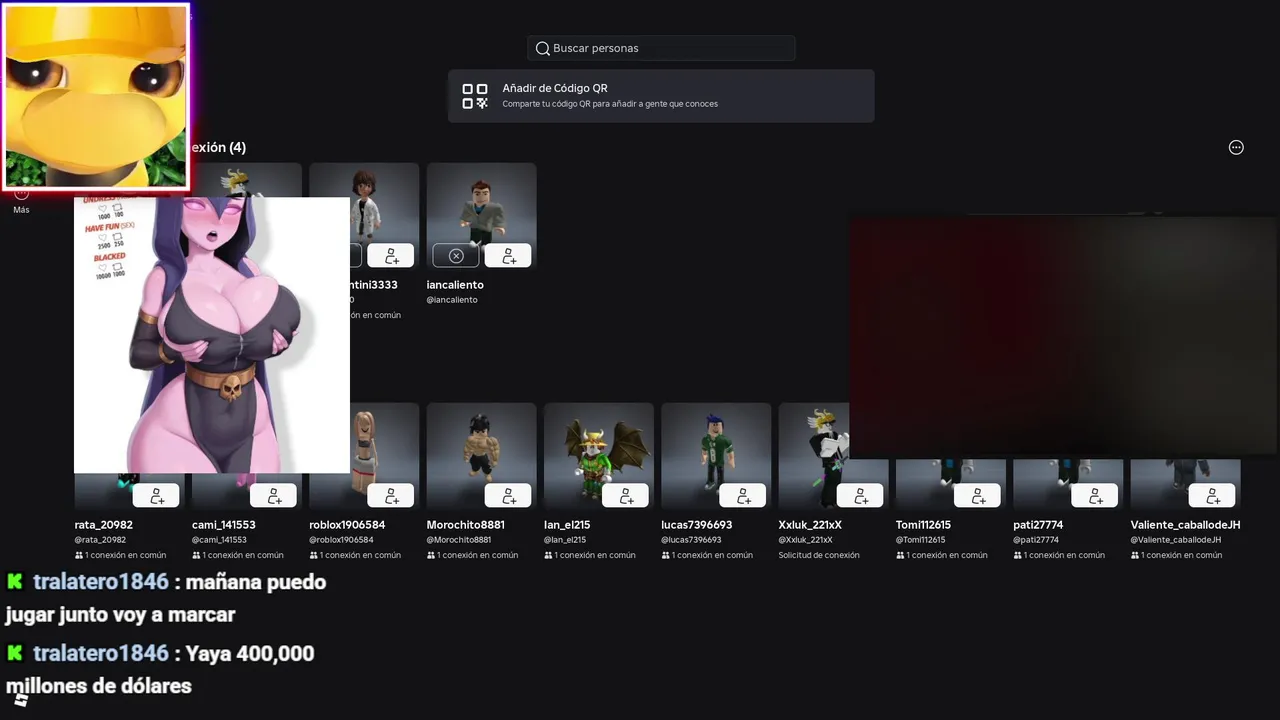
Task: Click add connection icon for pati27774
Action: tap(1095, 496)
